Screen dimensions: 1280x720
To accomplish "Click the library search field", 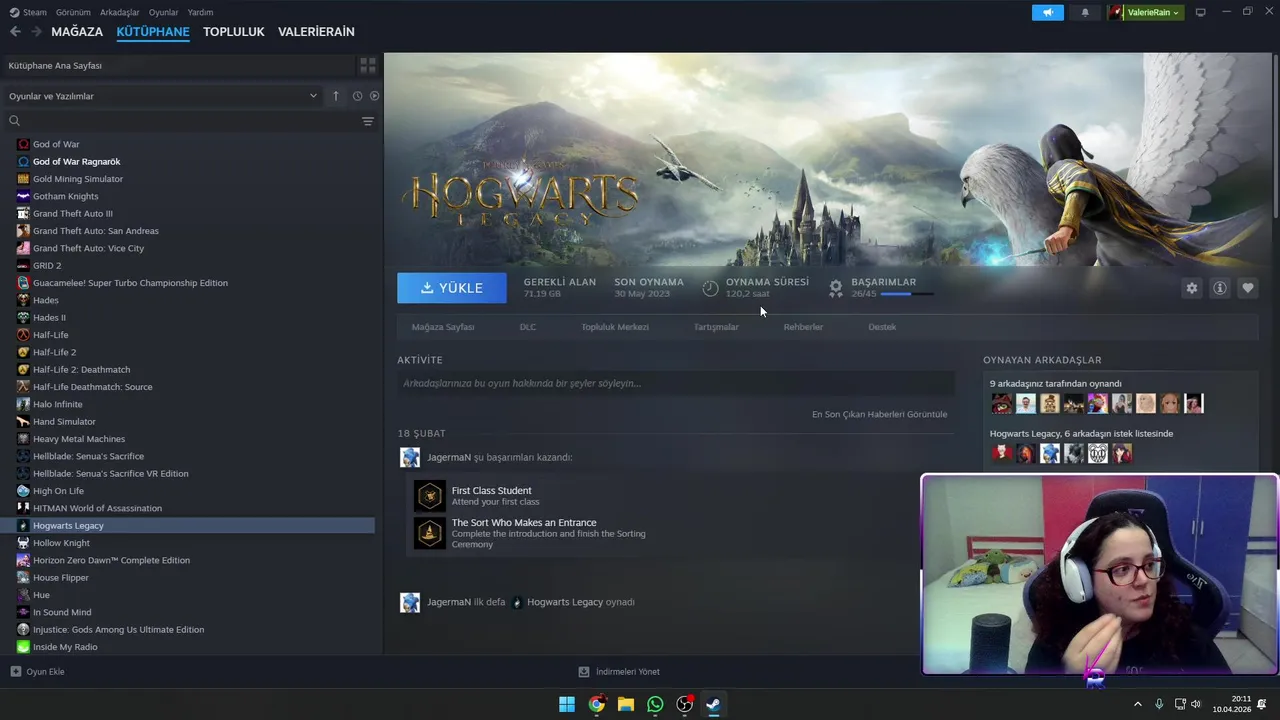I will click(x=180, y=121).
